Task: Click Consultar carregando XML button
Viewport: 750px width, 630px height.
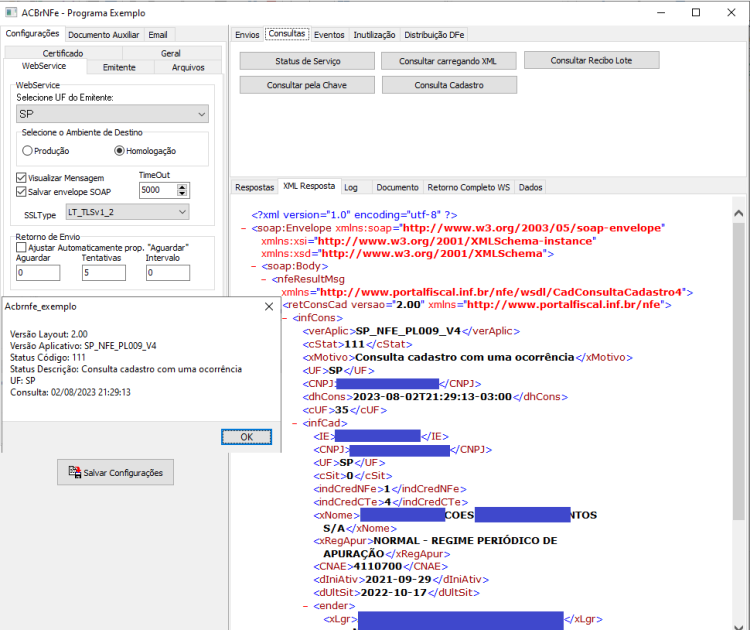Action: [x=448, y=61]
